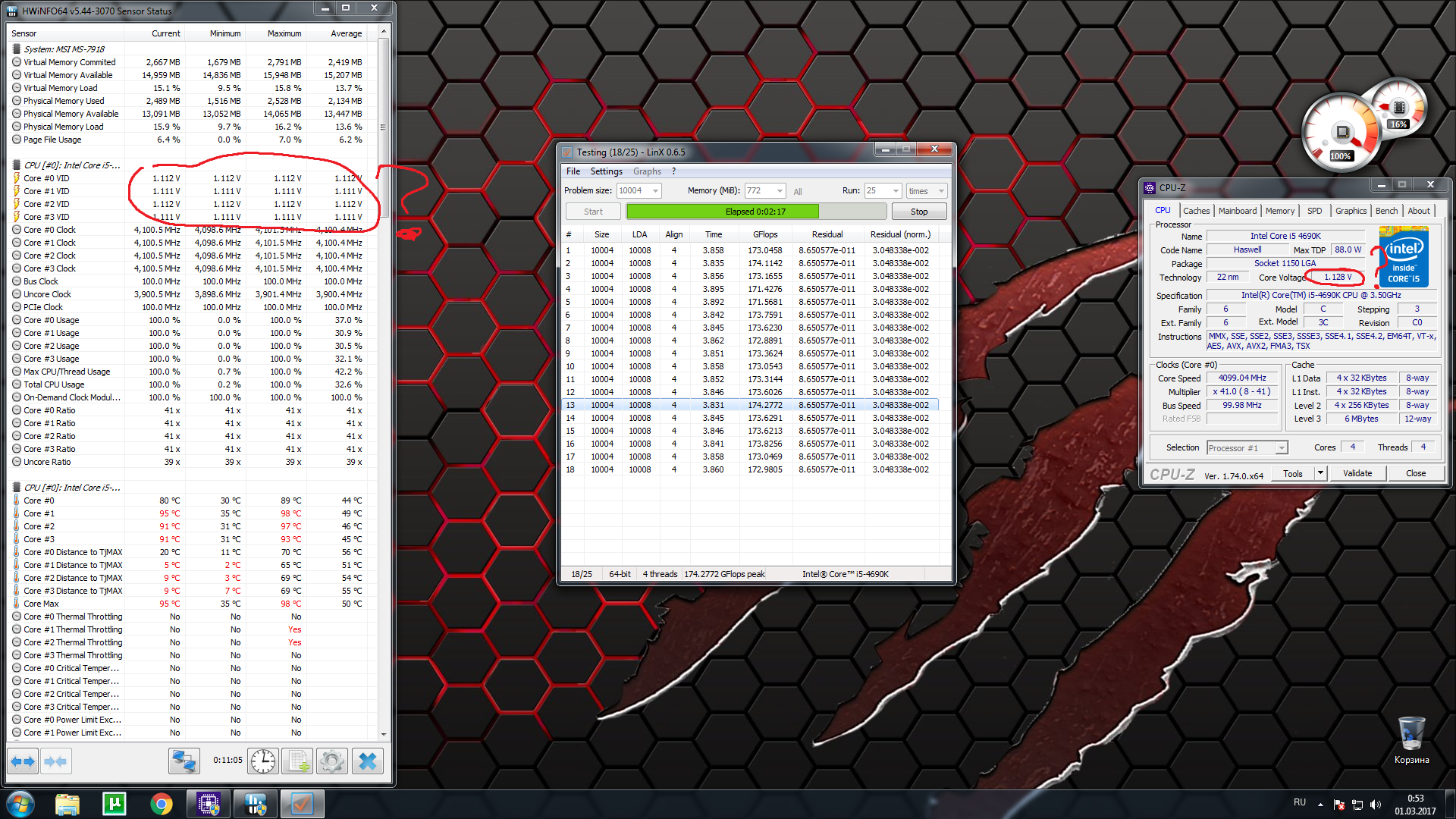Open uTorrent from the taskbar
The image size is (1456, 819).
(115, 804)
